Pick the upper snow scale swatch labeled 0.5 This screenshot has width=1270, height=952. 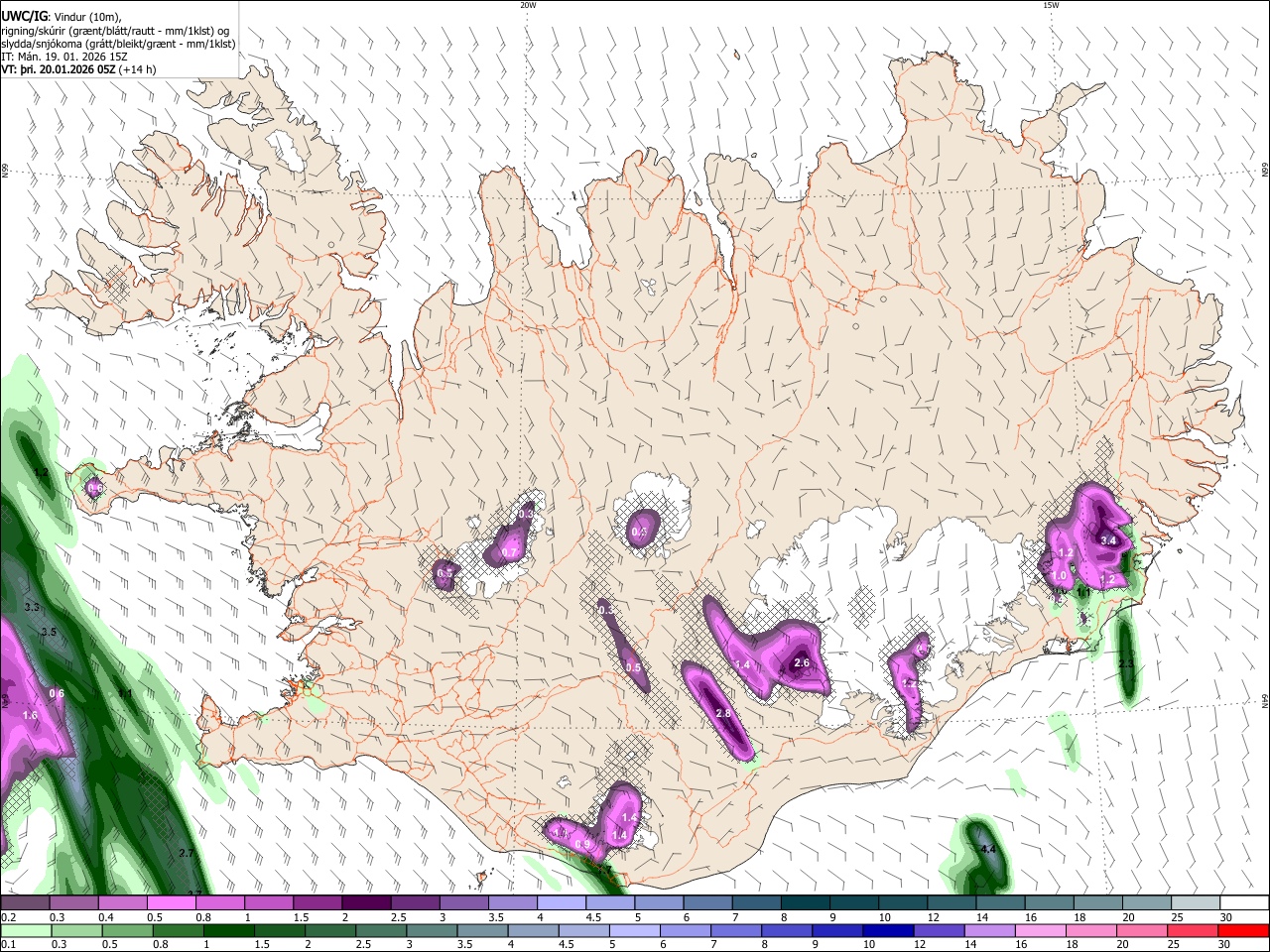pyautogui.click(x=171, y=903)
